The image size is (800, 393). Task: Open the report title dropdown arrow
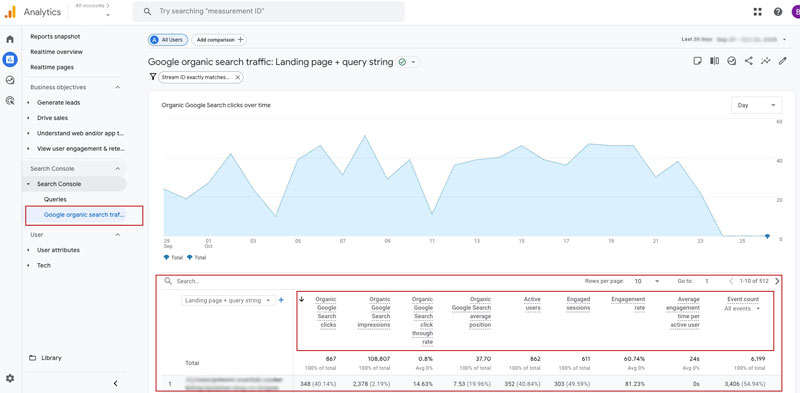413,62
